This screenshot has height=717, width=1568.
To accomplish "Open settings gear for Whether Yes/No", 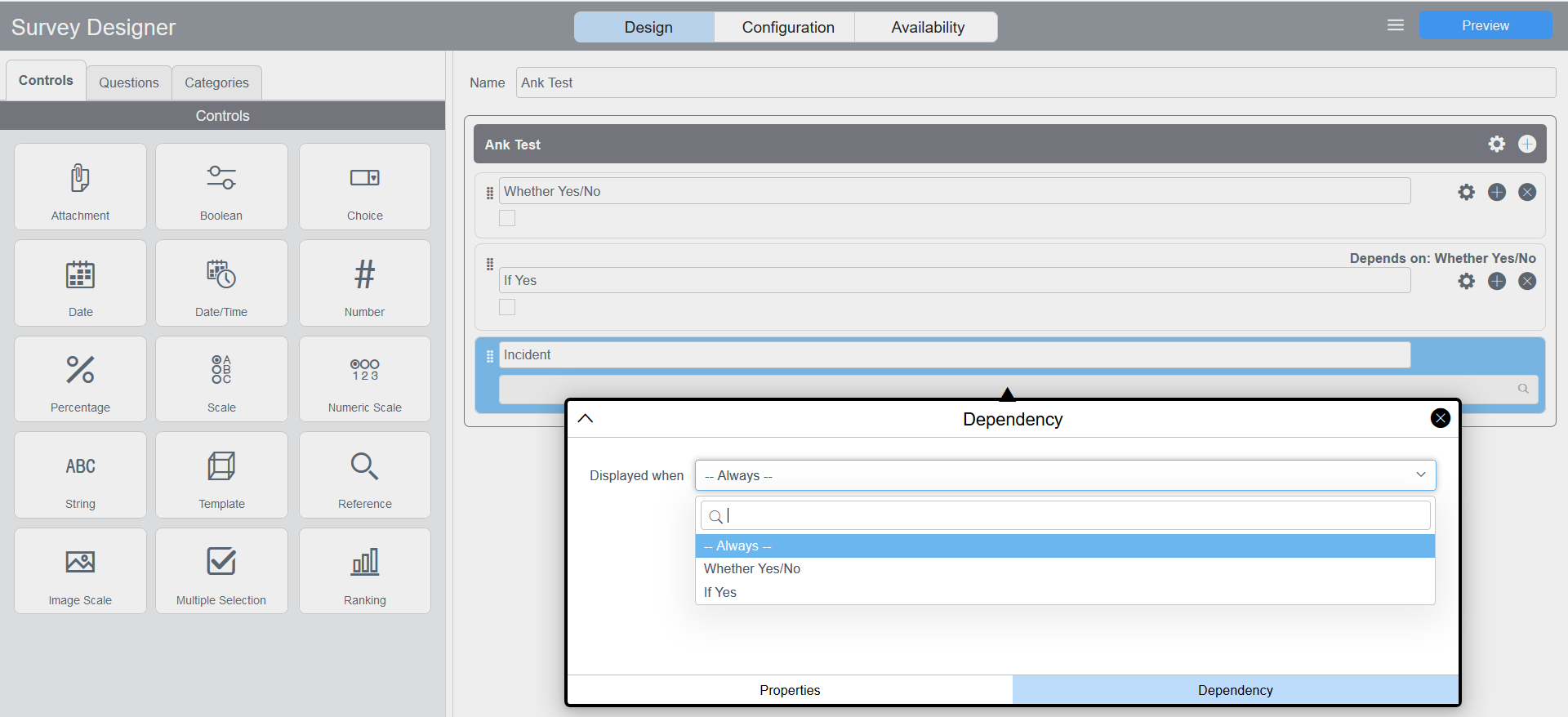I will (1467, 192).
